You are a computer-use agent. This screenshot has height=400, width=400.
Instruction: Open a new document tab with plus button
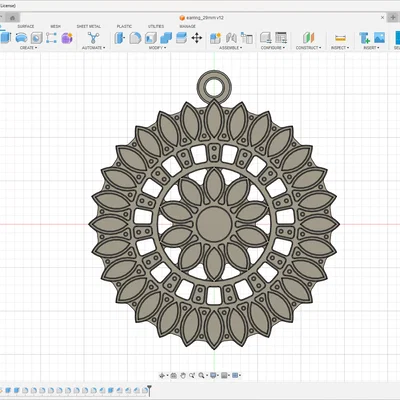pos(393,18)
